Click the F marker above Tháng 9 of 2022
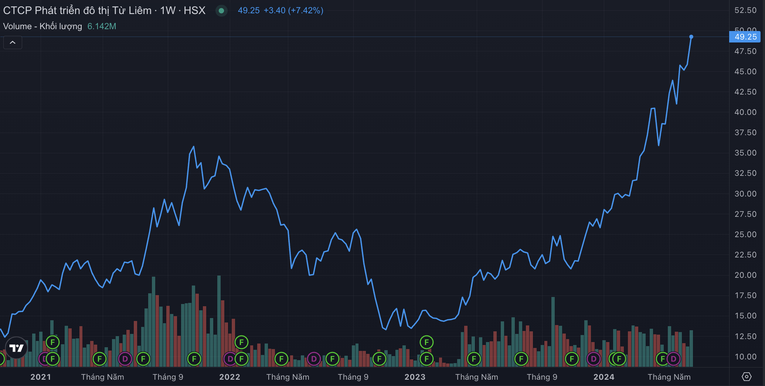Image resolution: width=765 pixels, height=386 pixels. [x=332, y=359]
